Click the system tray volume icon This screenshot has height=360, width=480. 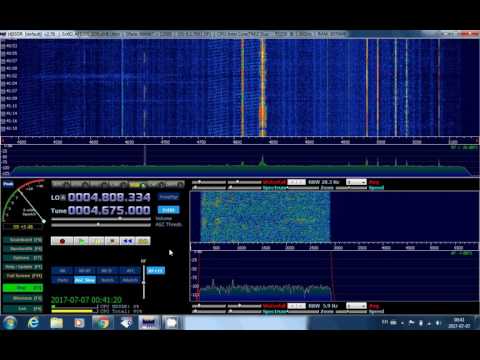(438, 323)
